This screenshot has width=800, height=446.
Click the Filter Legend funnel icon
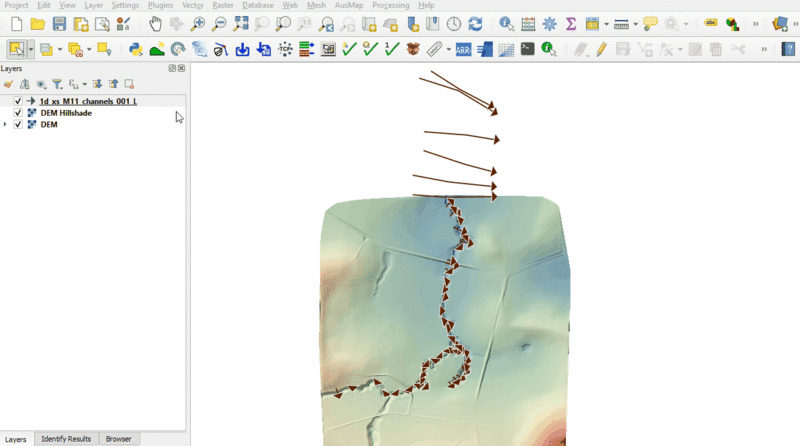[x=57, y=85]
